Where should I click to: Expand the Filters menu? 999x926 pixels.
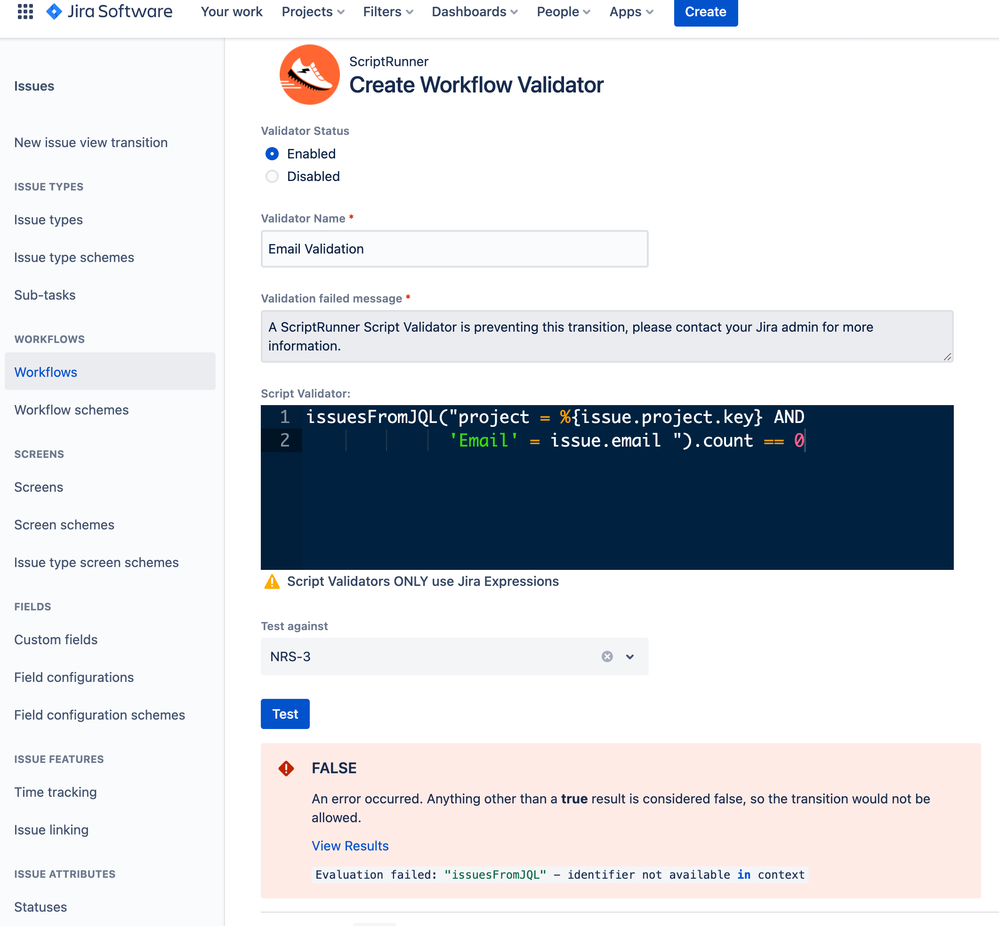(388, 11)
